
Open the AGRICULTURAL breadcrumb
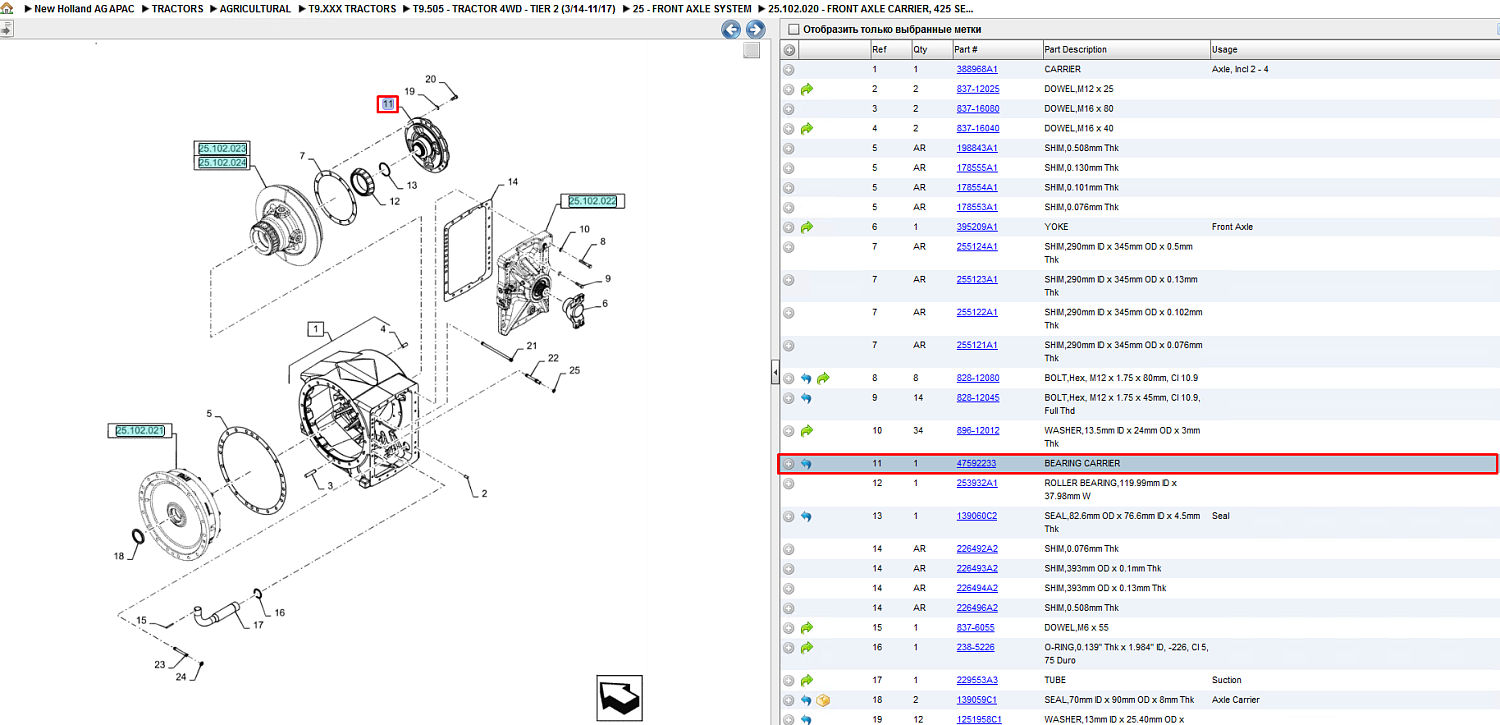(x=255, y=9)
